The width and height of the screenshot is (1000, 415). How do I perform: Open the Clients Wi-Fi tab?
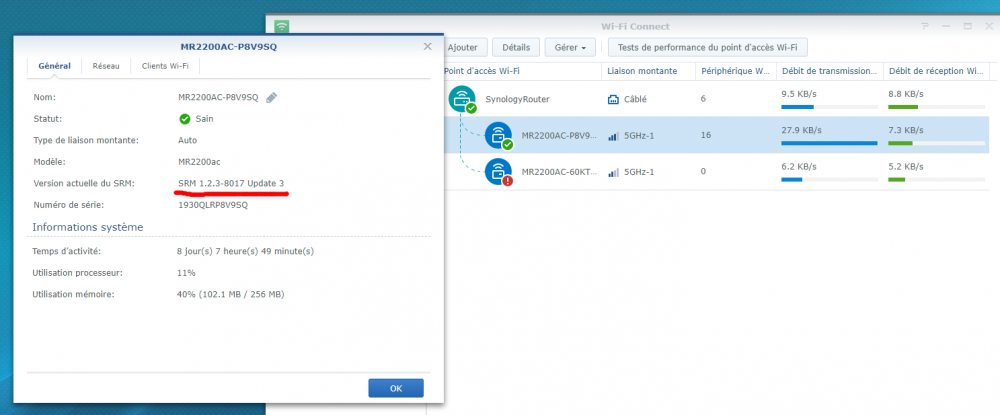(165, 66)
